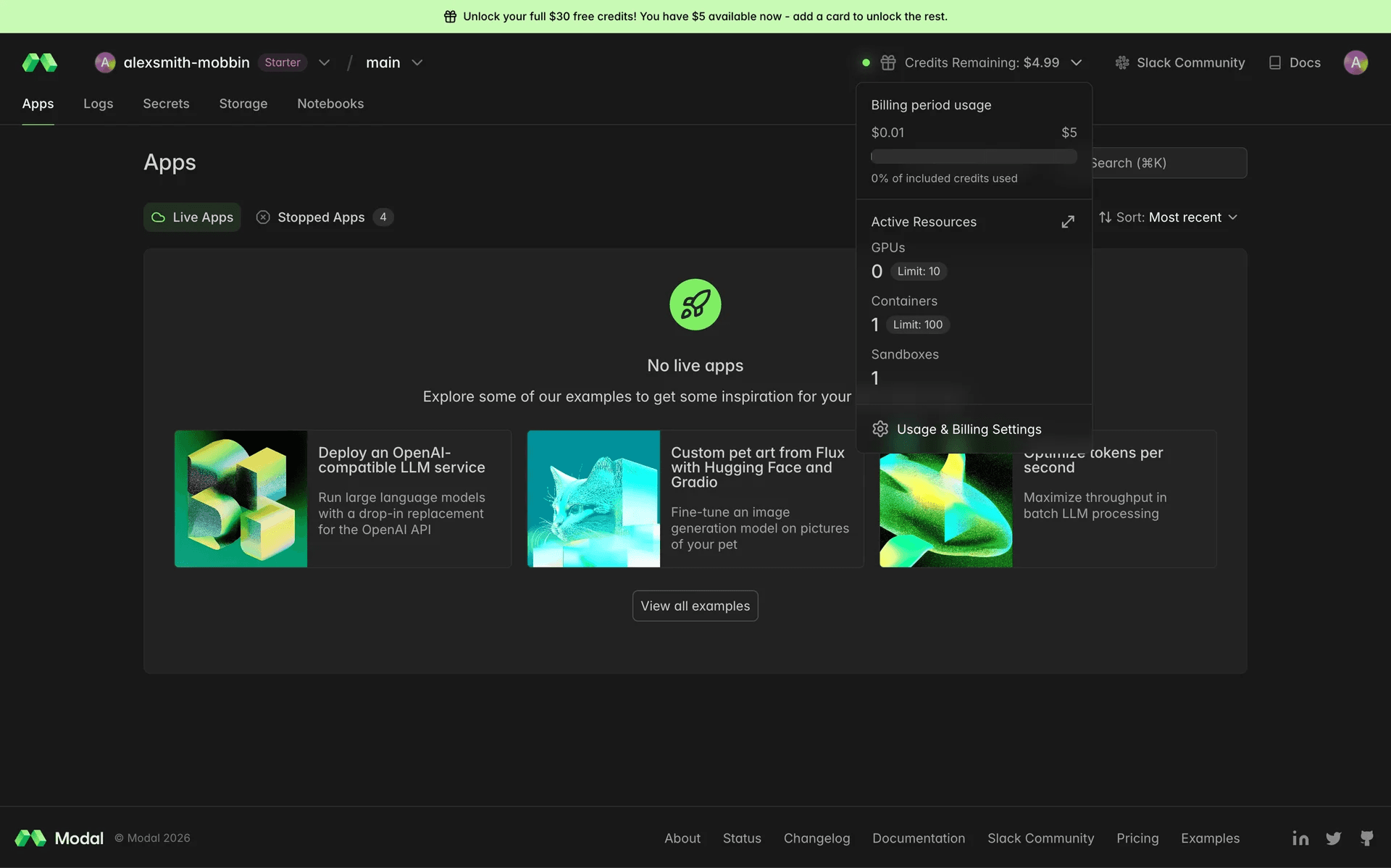Image resolution: width=1391 pixels, height=868 pixels.
Task: Open the Sort: Most recent dropdown
Action: point(1168,217)
